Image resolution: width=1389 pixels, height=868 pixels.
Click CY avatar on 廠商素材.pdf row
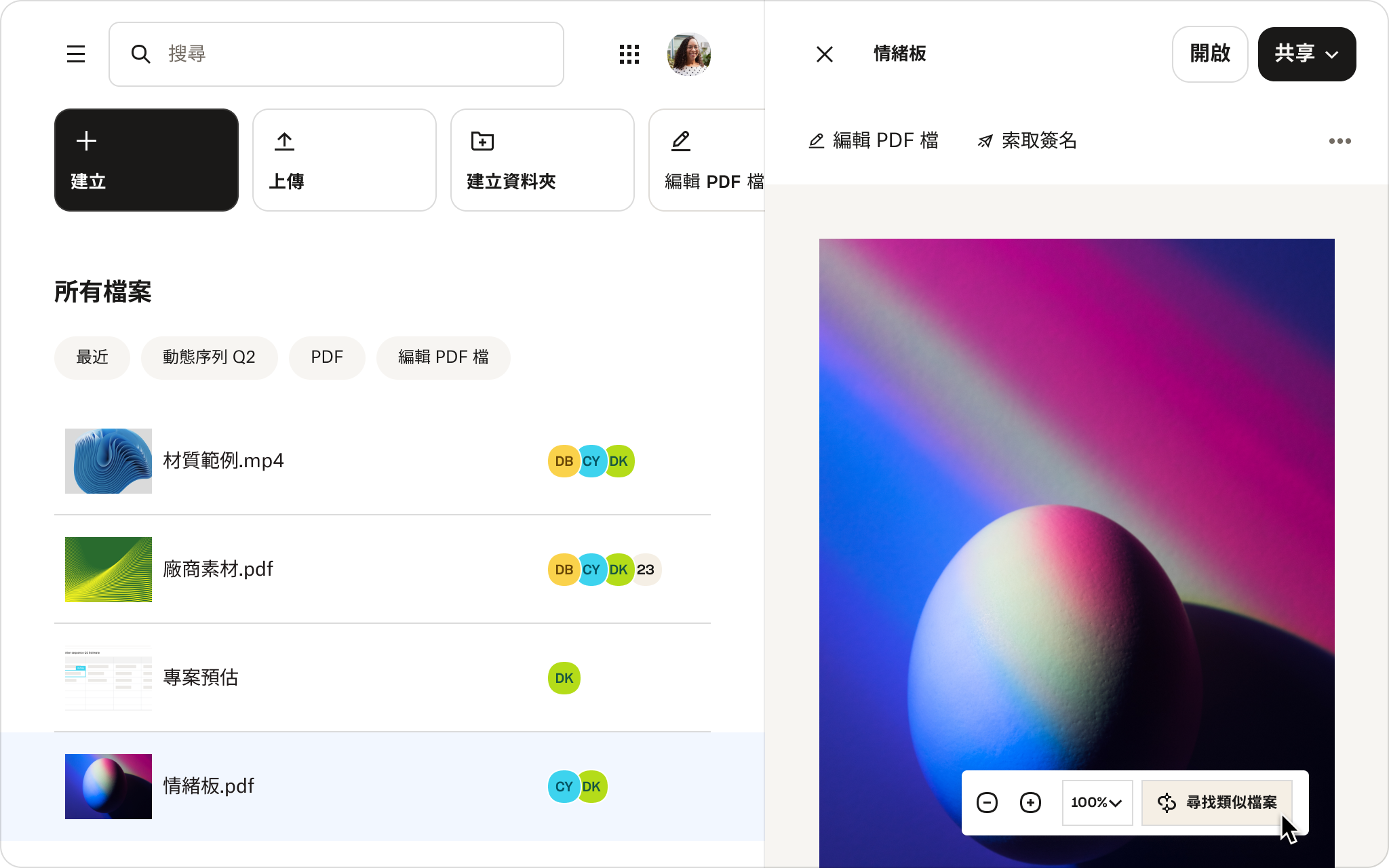591,570
